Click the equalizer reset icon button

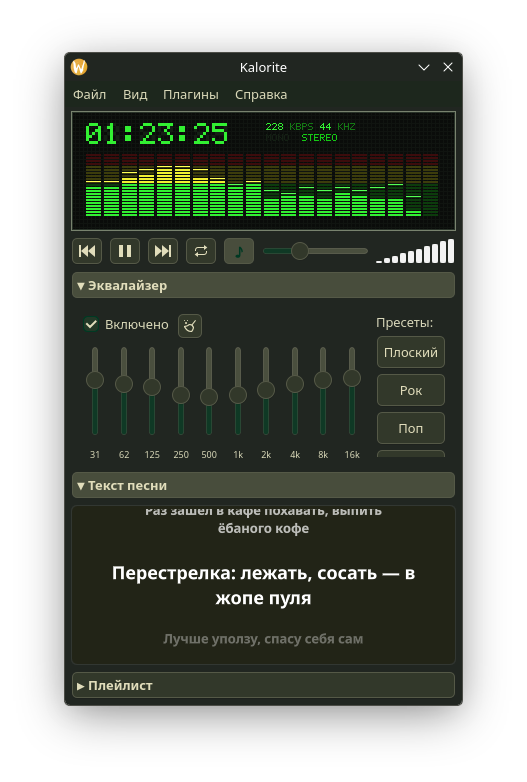(x=190, y=326)
